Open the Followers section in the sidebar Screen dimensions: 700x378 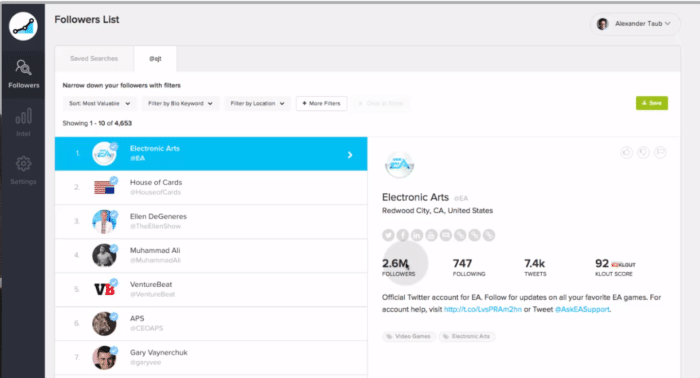click(23, 74)
